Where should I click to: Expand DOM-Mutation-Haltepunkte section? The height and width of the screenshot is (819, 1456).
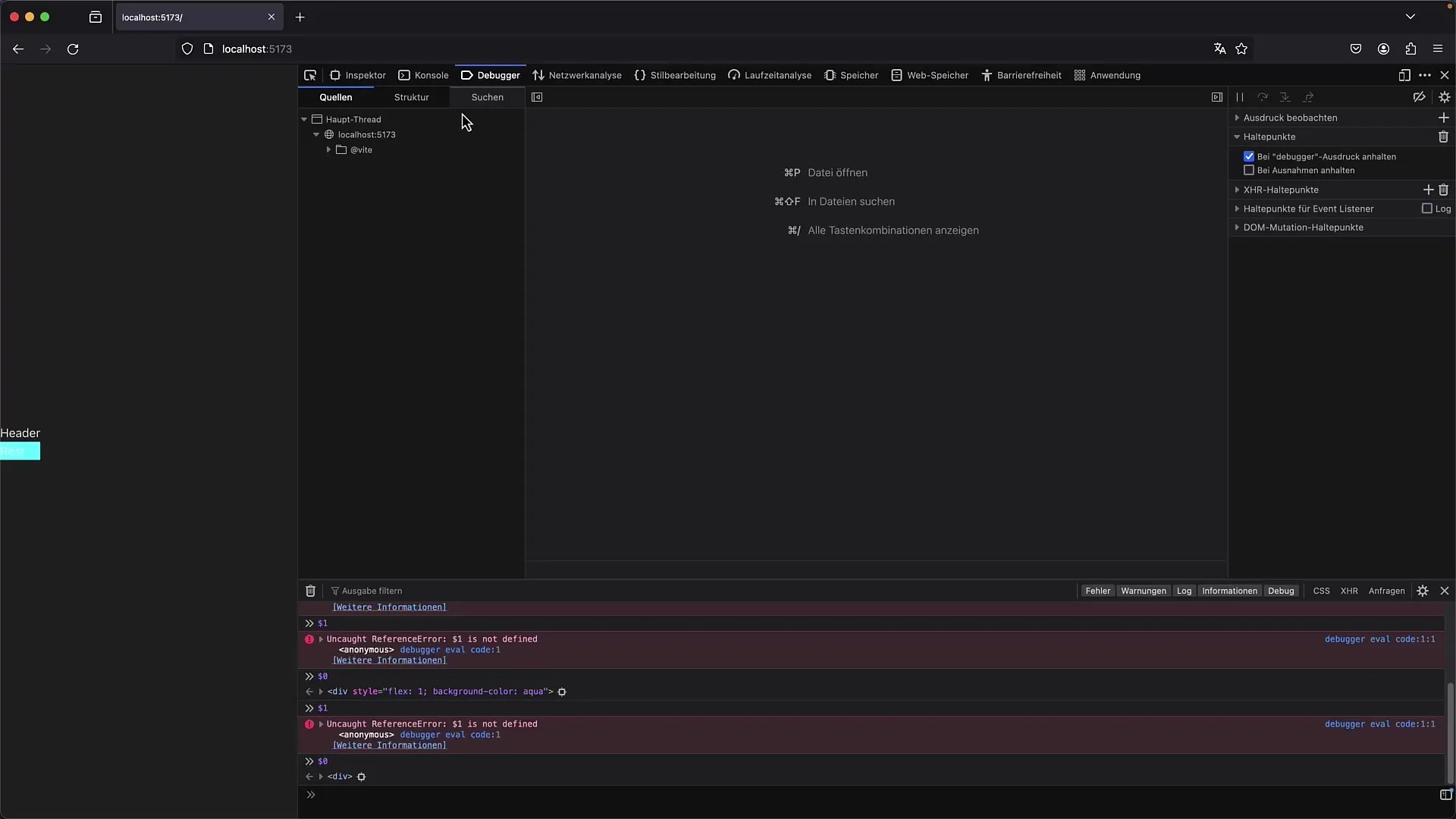(1302, 227)
